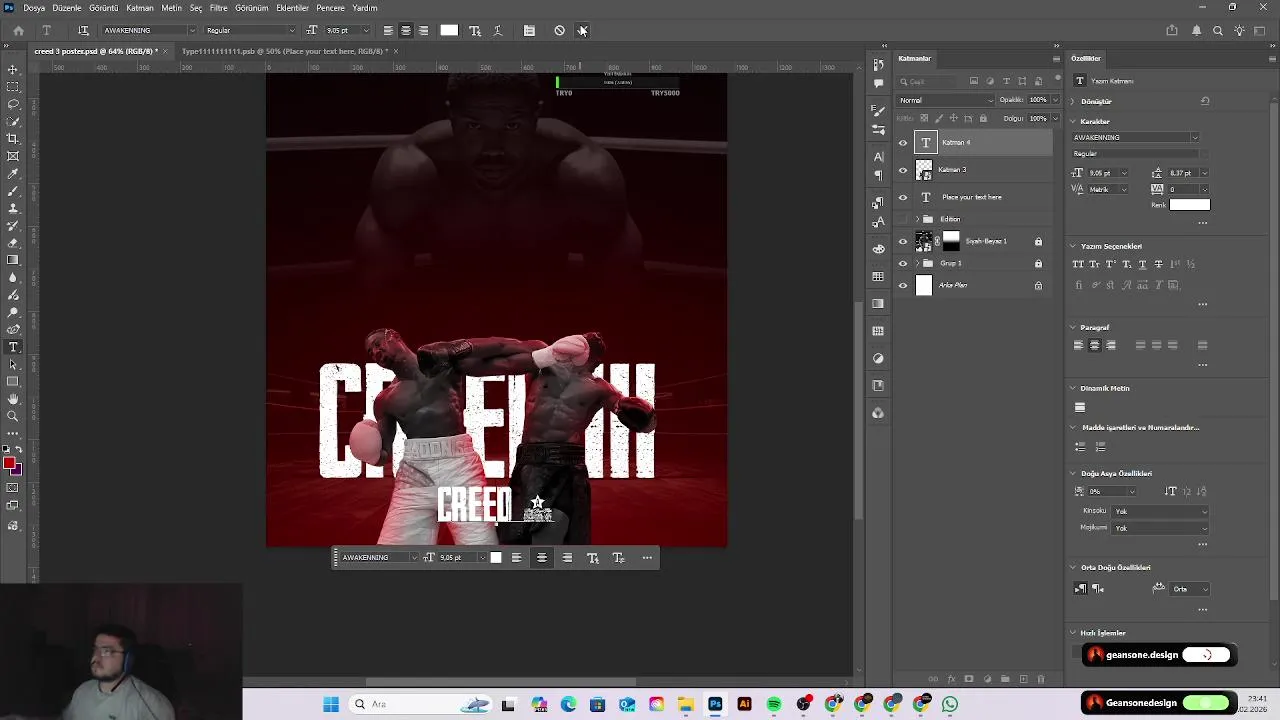Click the Renk color swatch

[1189, 205]
